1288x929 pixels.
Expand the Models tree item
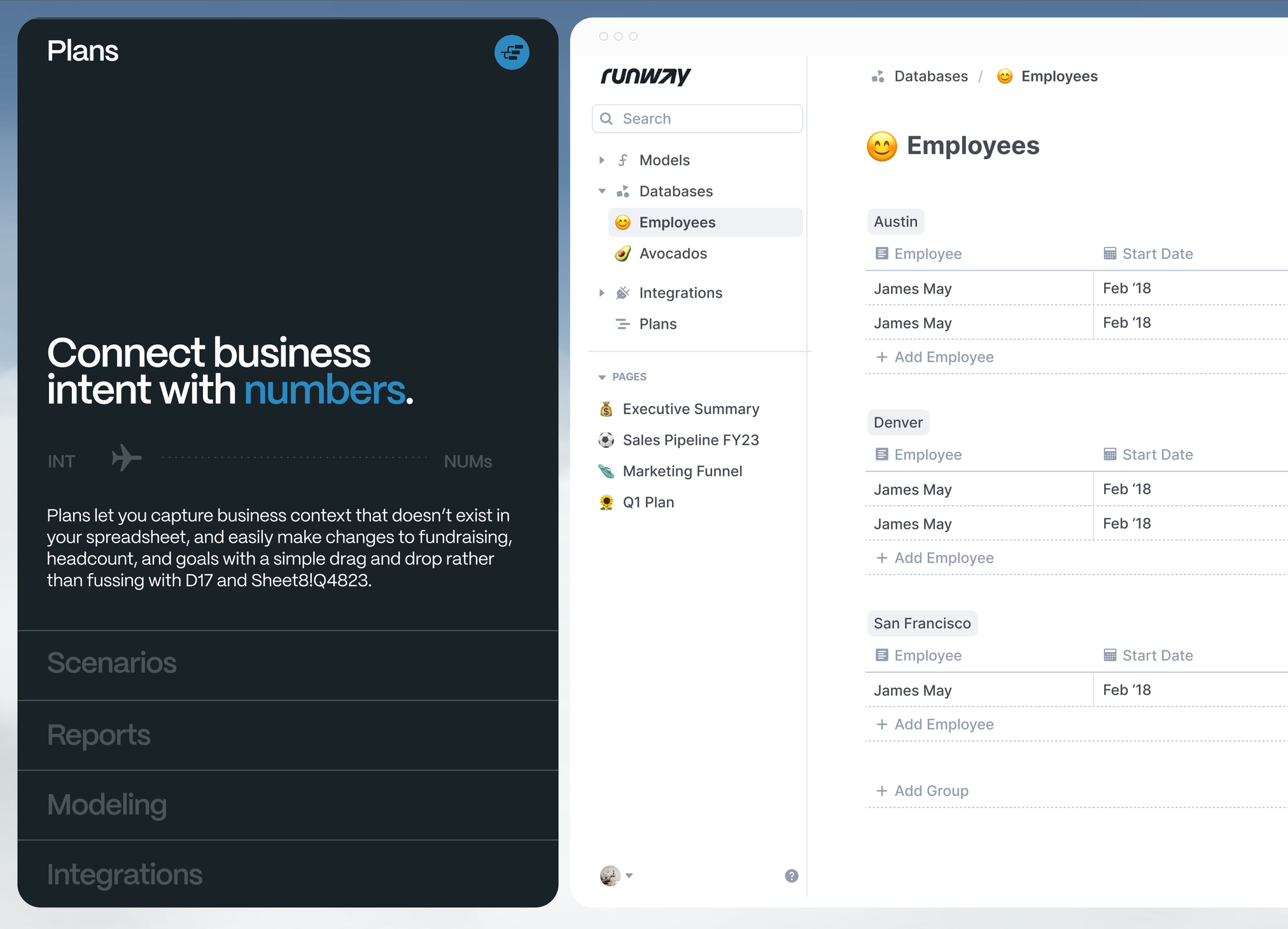601,160
